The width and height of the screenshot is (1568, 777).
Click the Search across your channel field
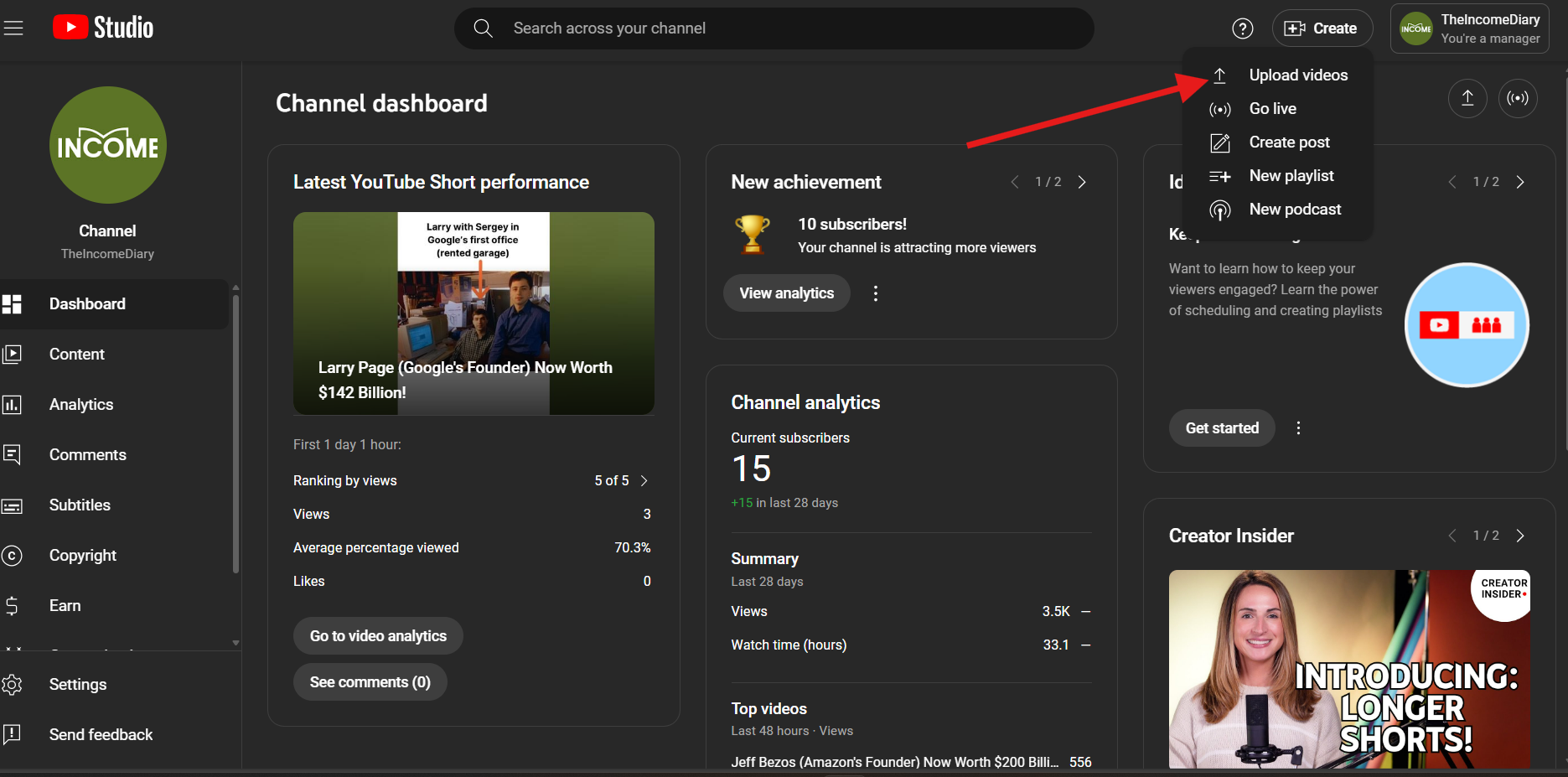click(x=774, y=28)
